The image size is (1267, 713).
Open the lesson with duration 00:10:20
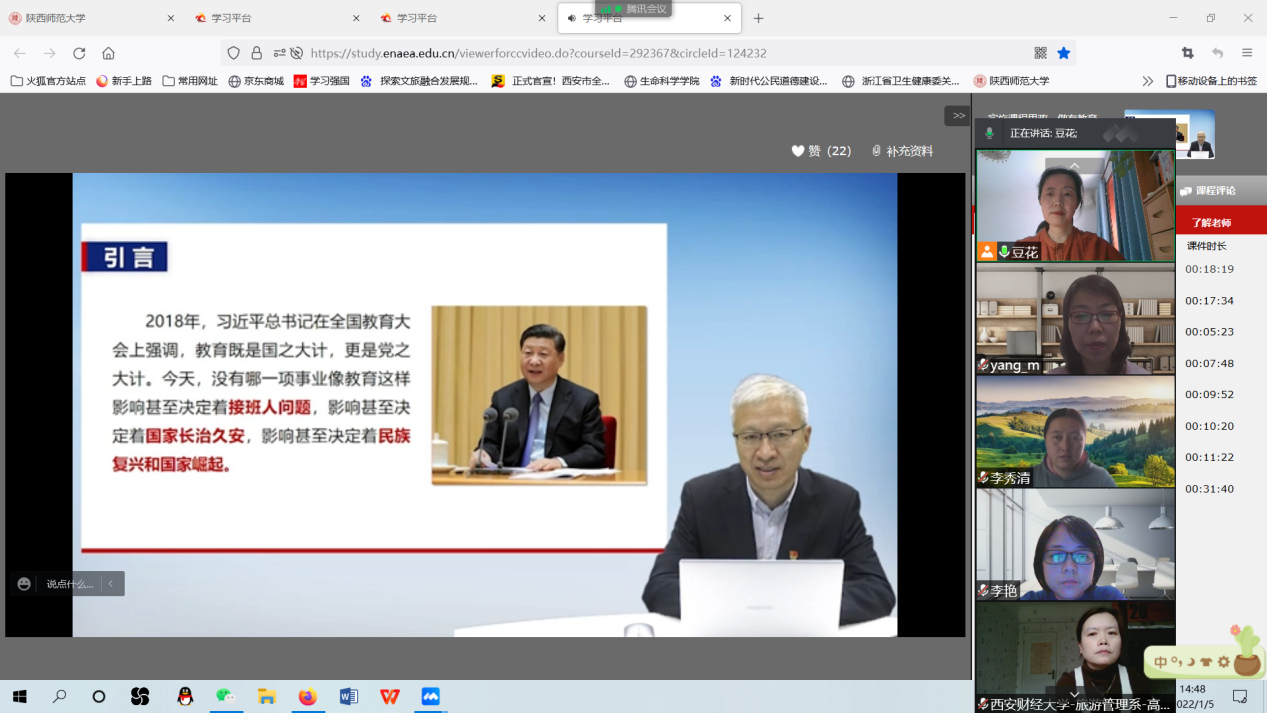(1210, 426)
